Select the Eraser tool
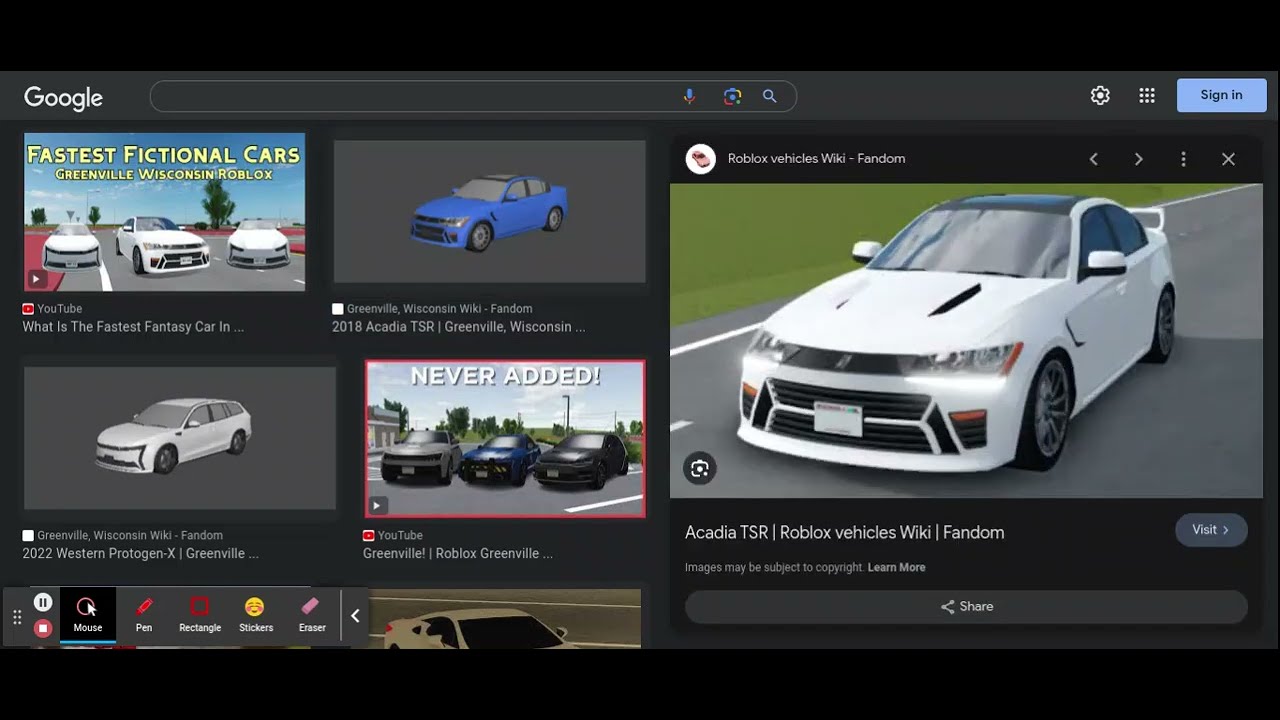1280x720 pixels. [x=312, y=614]
